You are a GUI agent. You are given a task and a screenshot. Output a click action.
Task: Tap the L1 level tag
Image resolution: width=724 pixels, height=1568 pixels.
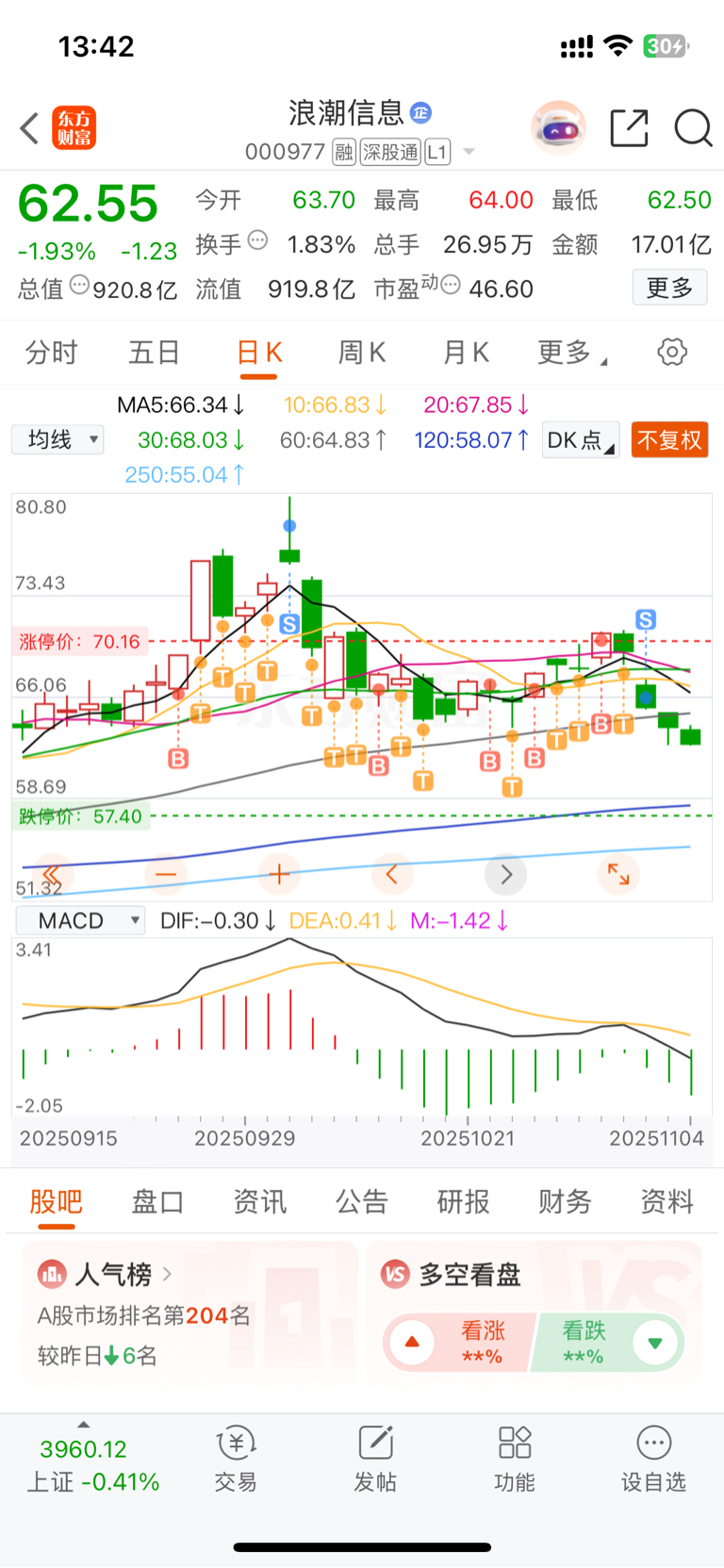pyautogui.click(x=437, y=152)
